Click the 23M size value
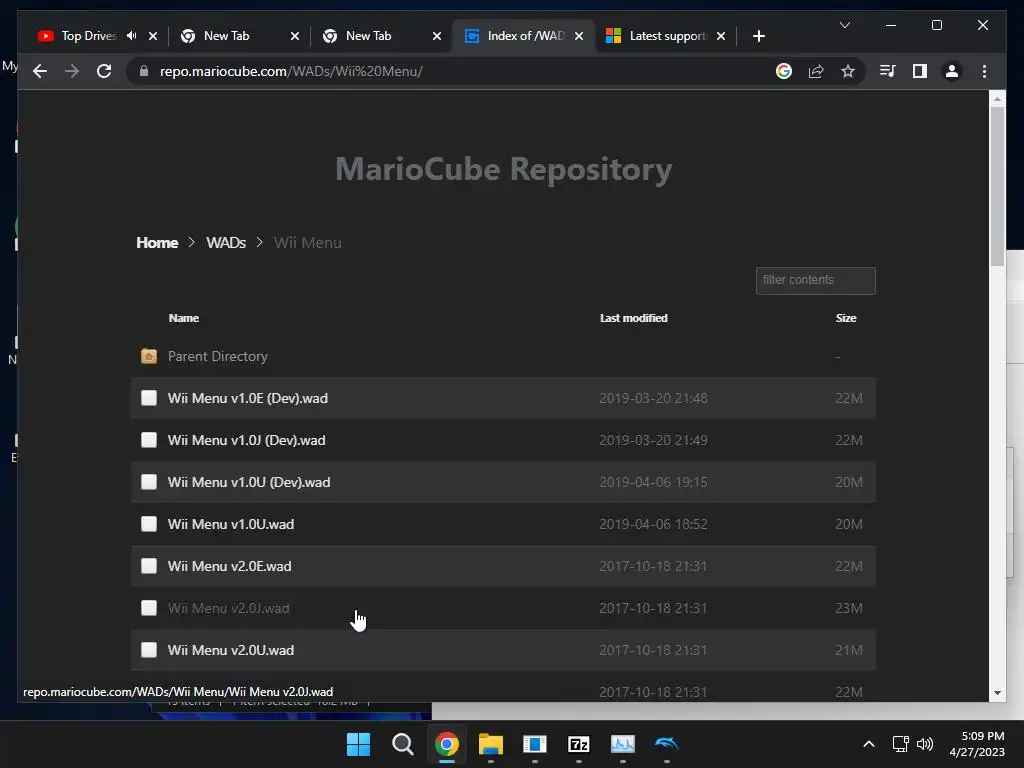The image size is (1024, 768). pyautogui.click(x=848, y=608)
